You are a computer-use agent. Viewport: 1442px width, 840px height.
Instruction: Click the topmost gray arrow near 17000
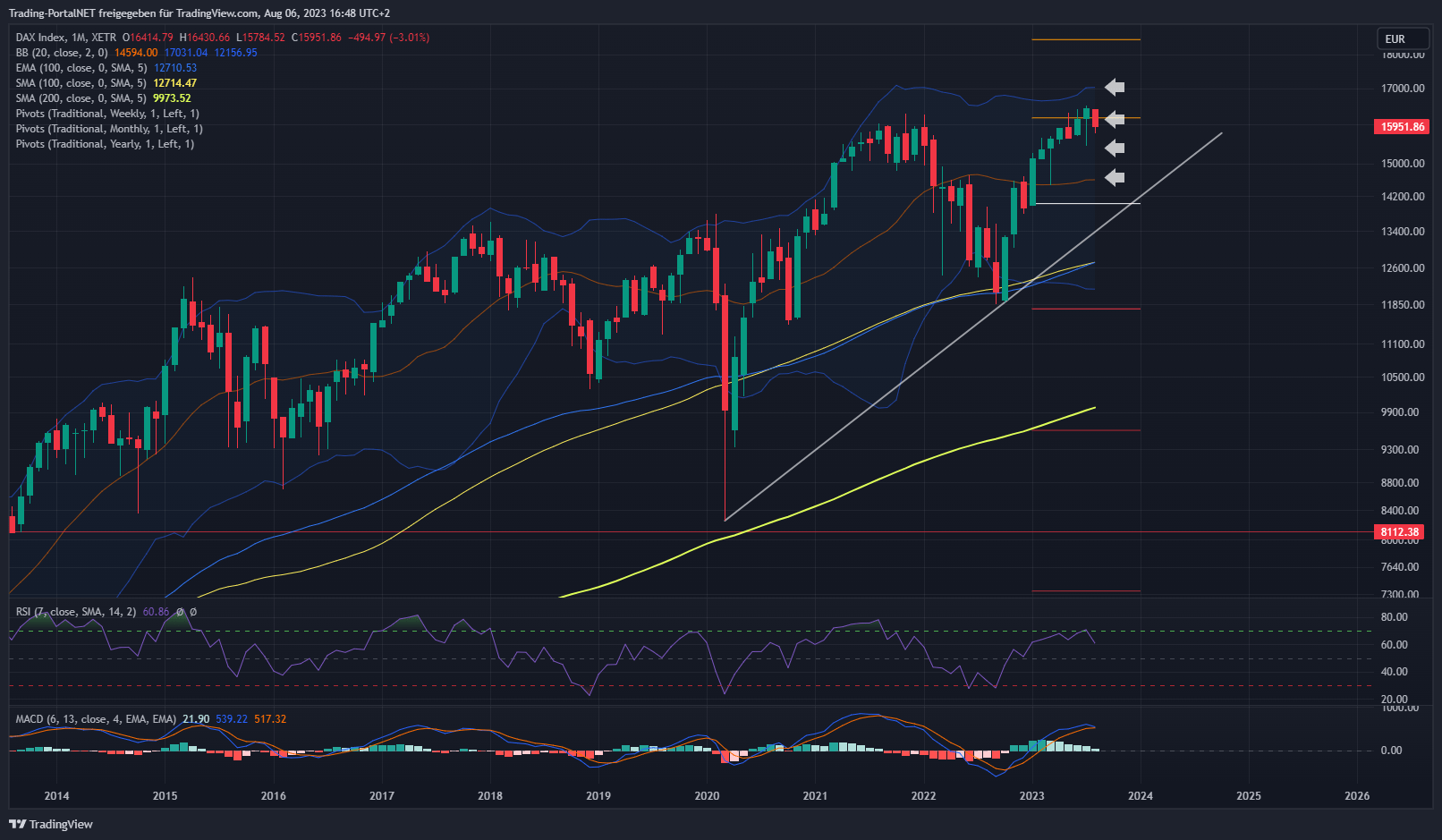pos(1114,87)
